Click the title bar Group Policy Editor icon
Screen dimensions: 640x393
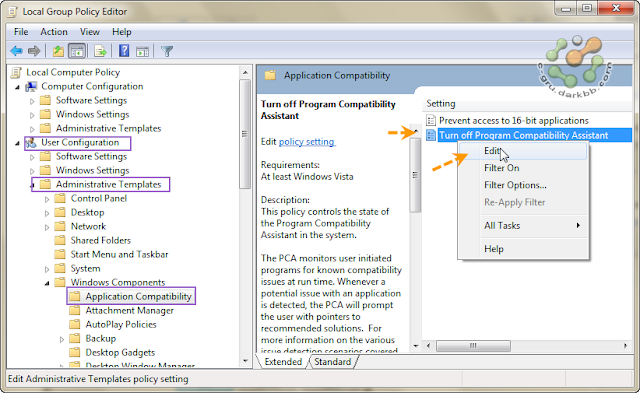click(x=13, y=11)
